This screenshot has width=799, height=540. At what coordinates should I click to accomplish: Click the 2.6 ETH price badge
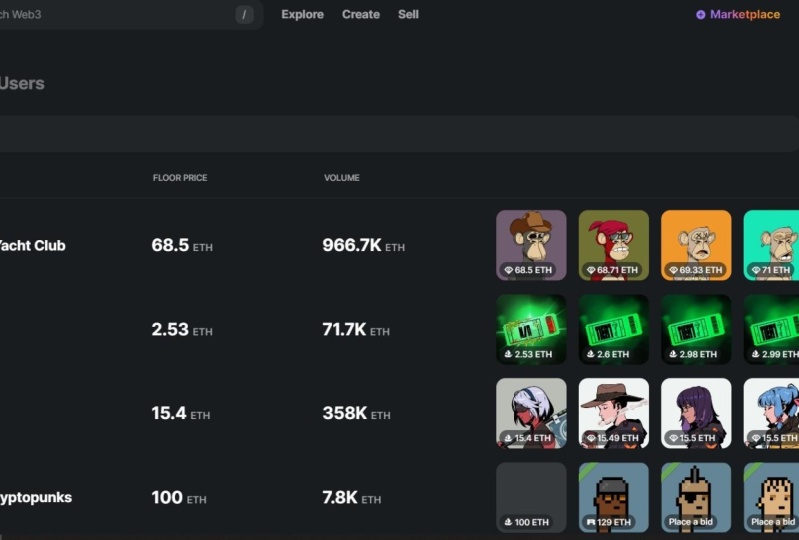tap(607, 354)
